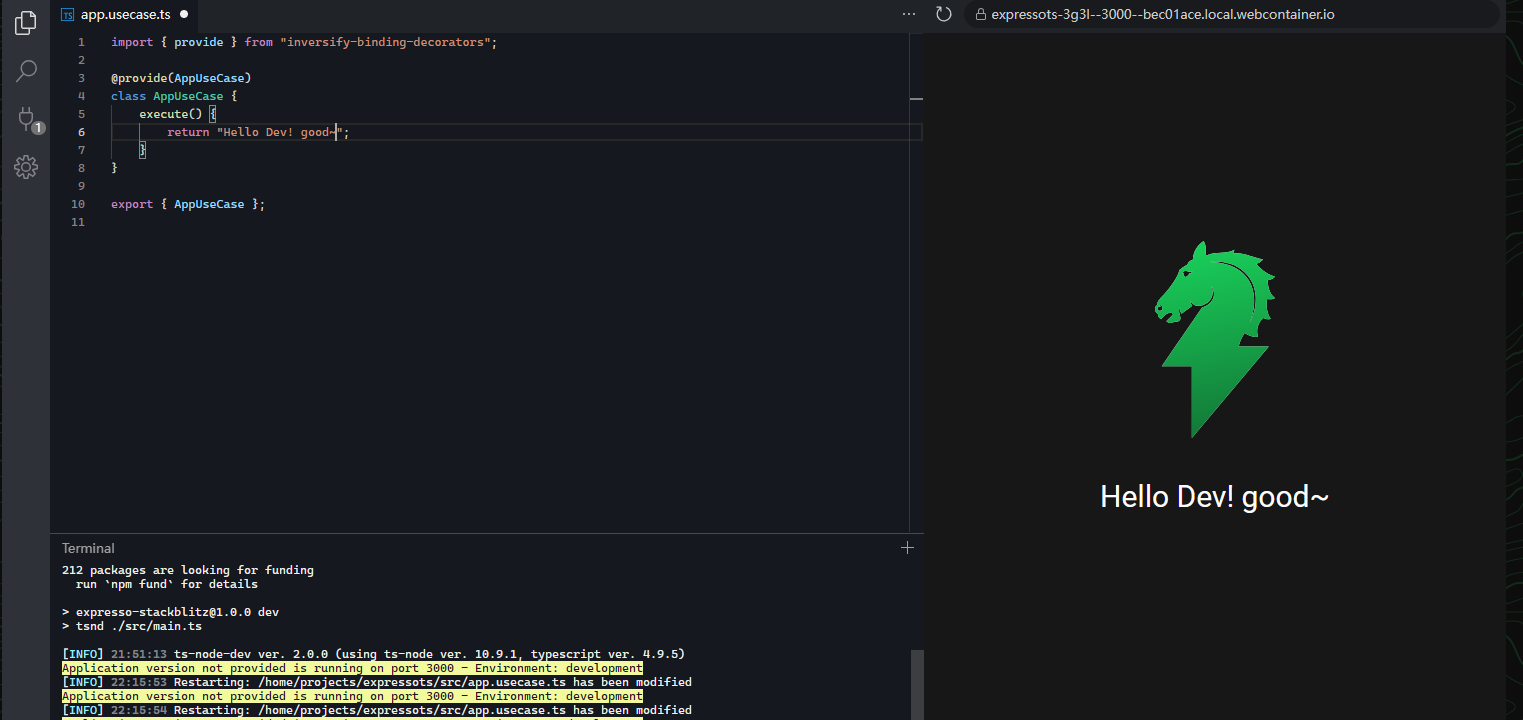This screenshot has width=1523, height=720.
Task: Click the unsaved dot on app.usecase.ts tab
Action: (184, 15)
